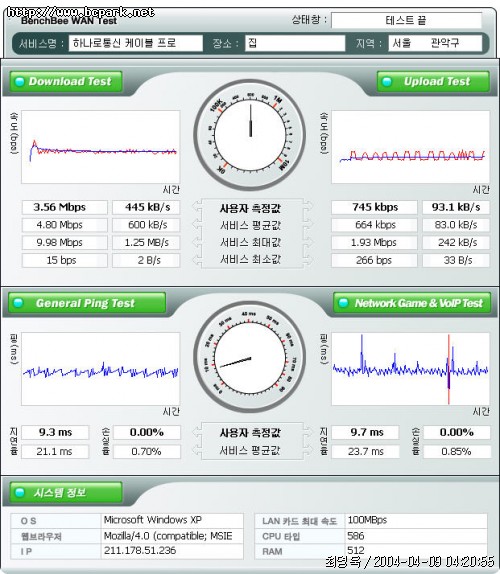Select the 664 kbps average value
The width and height of the screenshot is (500, 574).
(x=374, y=225)
